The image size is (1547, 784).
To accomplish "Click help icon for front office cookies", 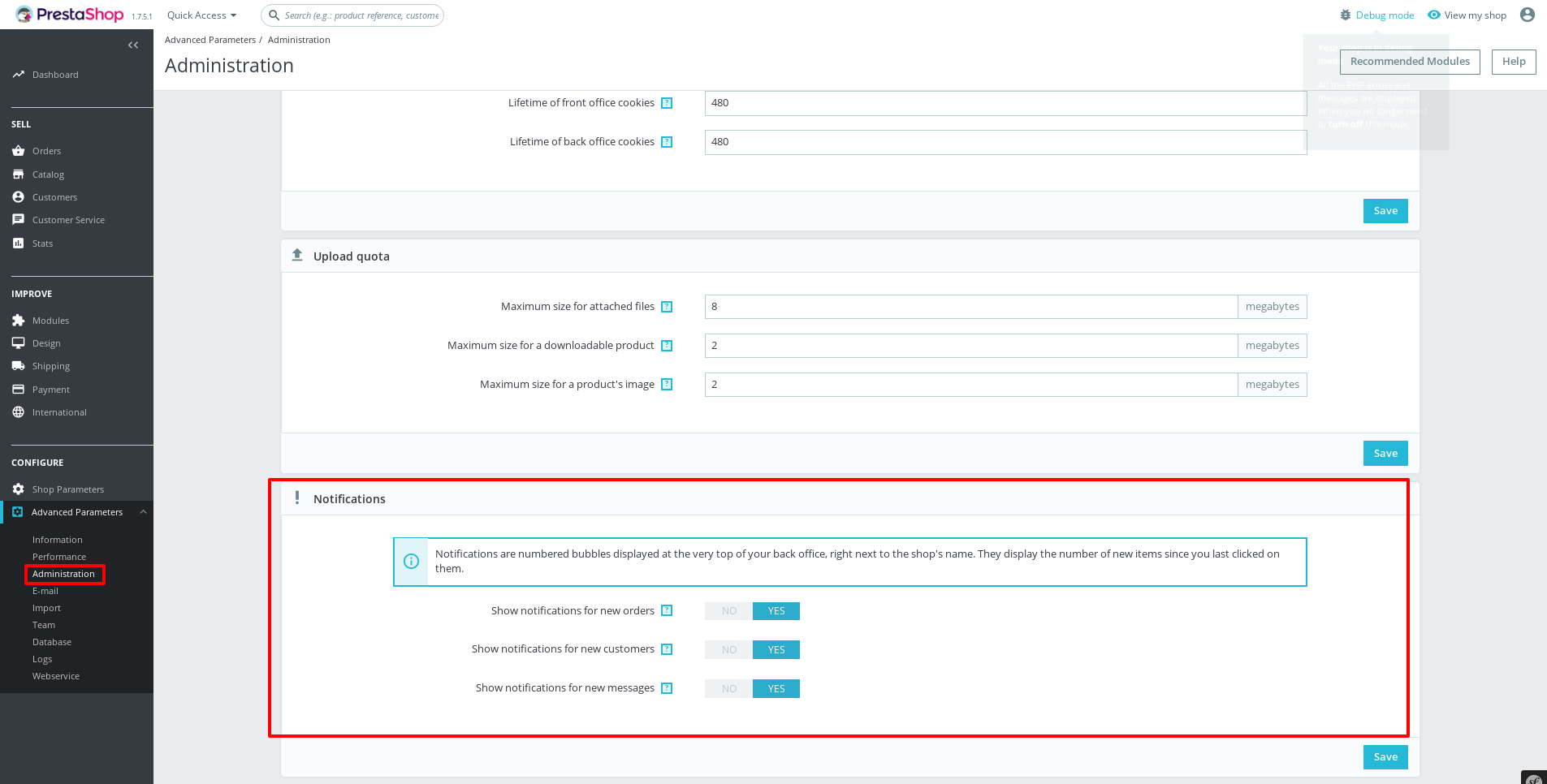I will click(x=667, y=103).
